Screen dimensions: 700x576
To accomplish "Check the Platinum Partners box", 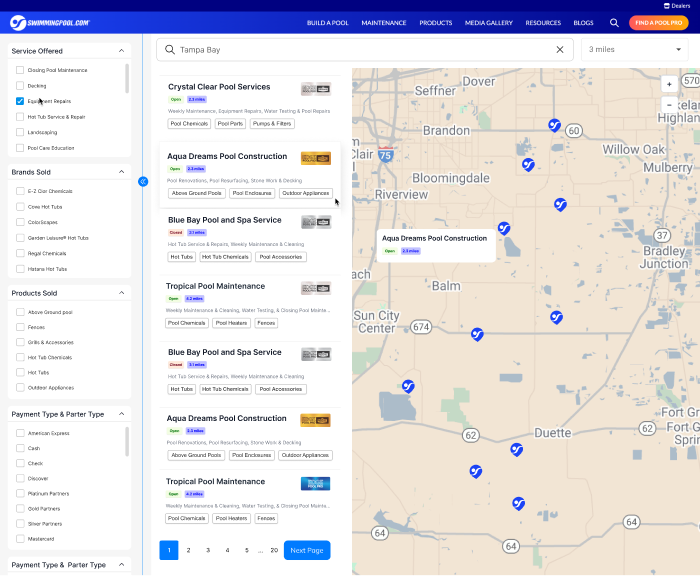I will tap(20, 493).
